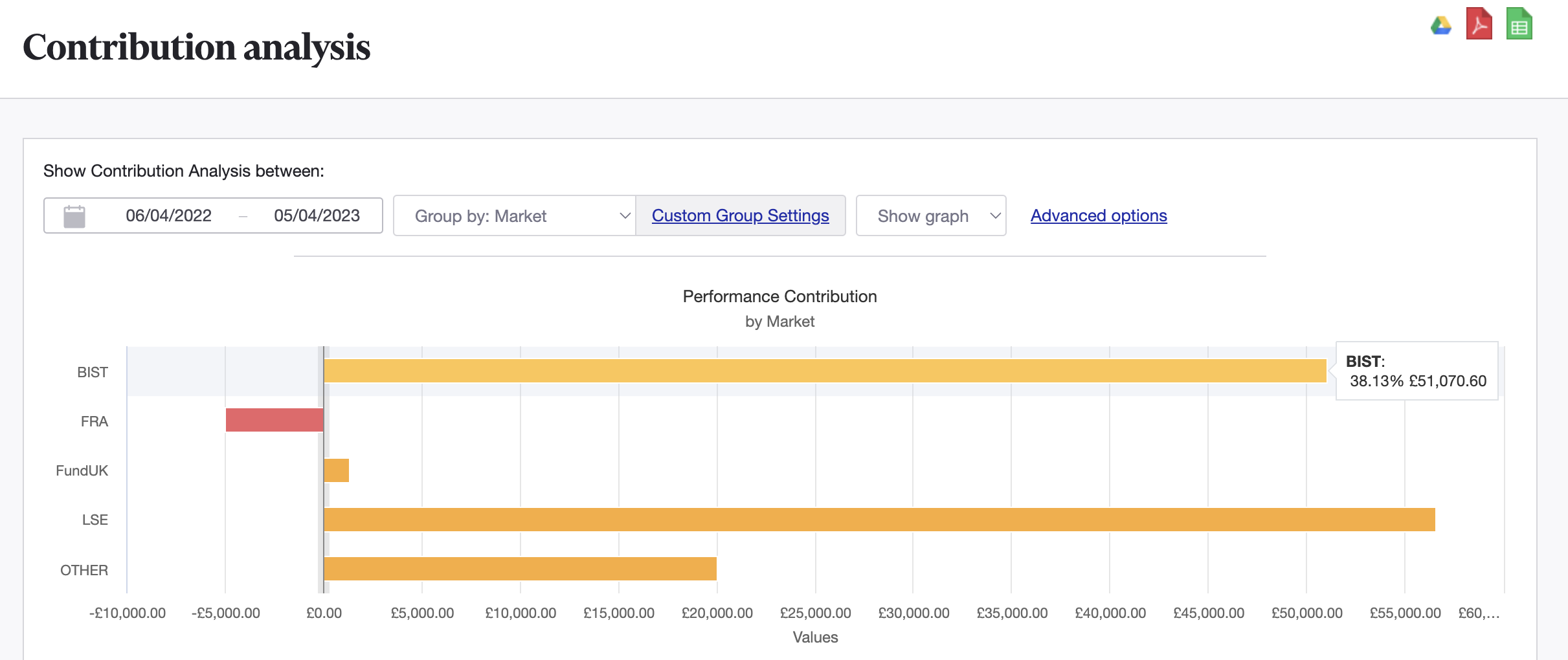Screen dimensions: 1568x660
Task: Open Custom Group Settings link
Action: pos(740,215)
